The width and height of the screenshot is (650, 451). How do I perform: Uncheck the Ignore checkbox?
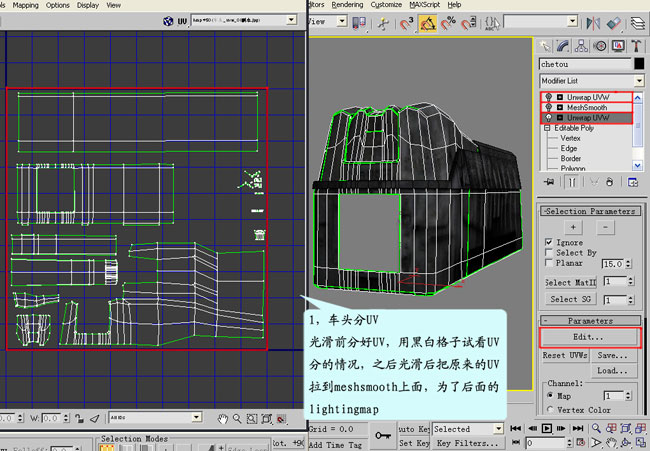[x=549, y=242]
